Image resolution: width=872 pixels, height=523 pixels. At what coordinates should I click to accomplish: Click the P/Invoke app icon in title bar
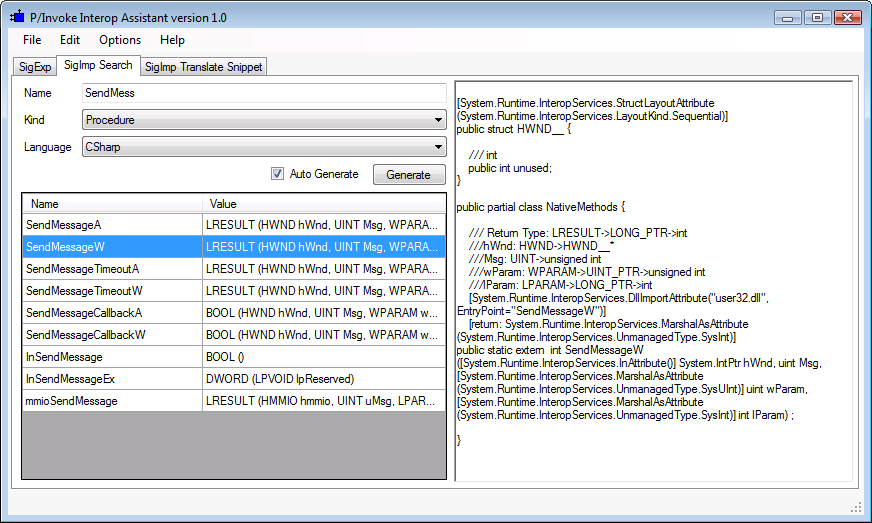[17, 17]
